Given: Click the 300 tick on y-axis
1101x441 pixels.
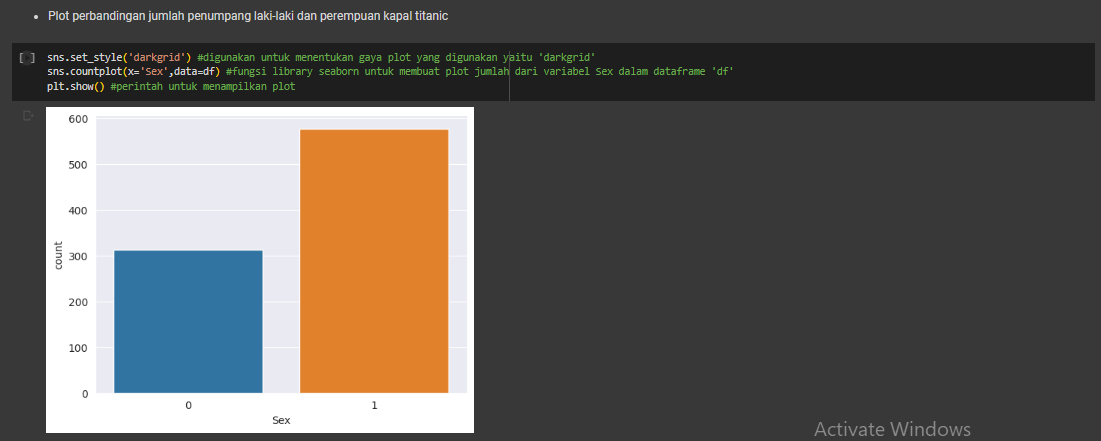Looking at the screenshot, I should 78,256.
